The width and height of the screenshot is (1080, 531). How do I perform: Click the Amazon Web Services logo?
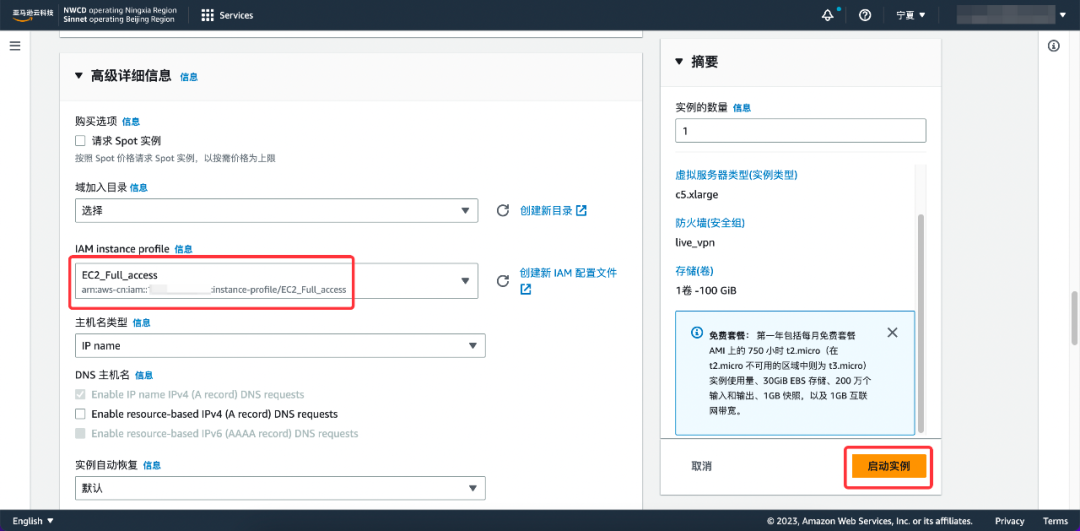[32, 14]
